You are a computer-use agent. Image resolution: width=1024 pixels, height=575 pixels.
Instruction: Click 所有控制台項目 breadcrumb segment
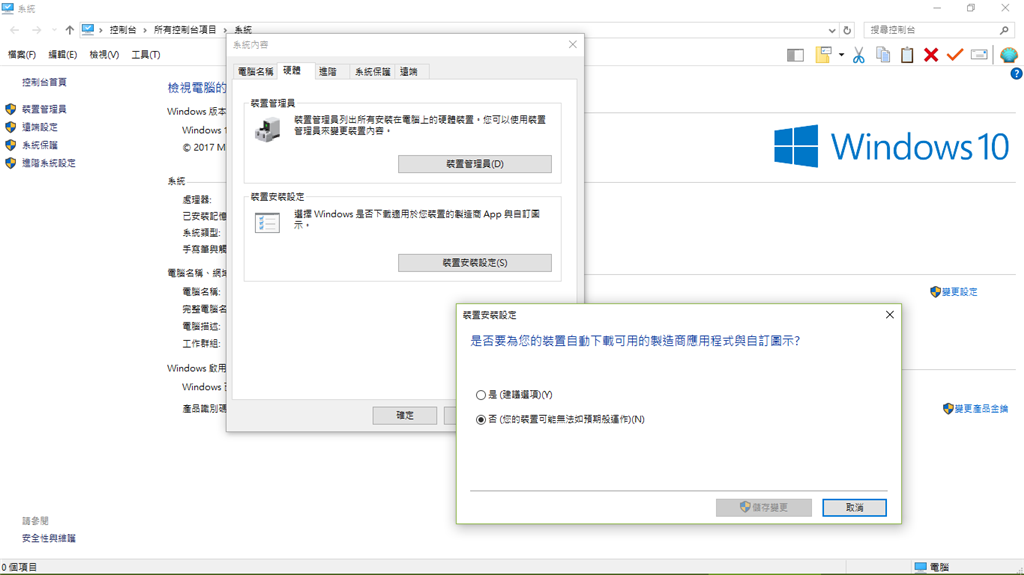click(185, 30)
